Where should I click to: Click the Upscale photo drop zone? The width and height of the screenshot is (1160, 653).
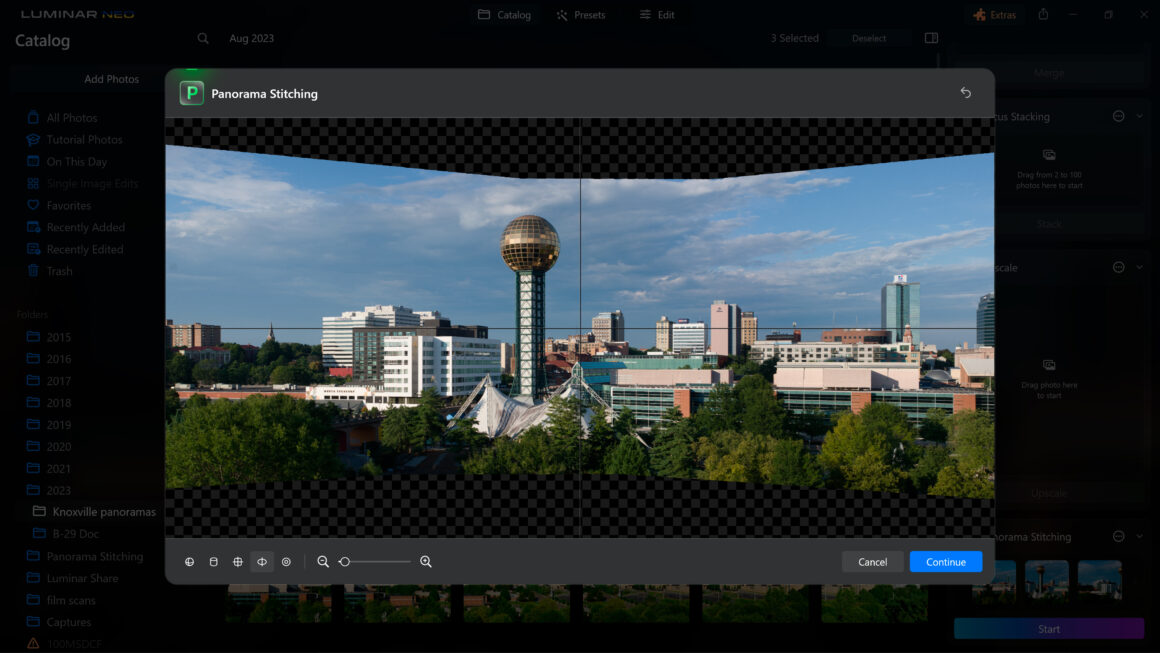[1049, 379]
